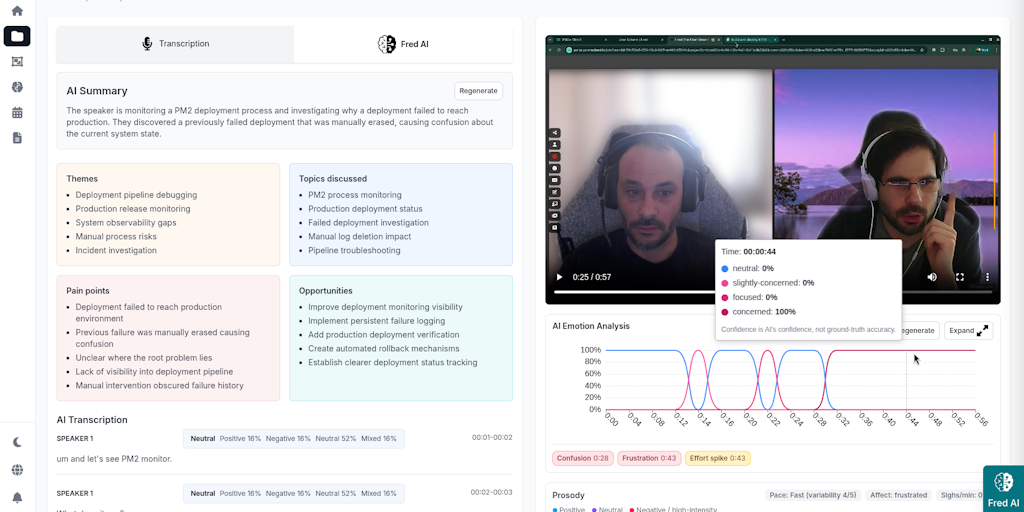Go to the Home icon in sidebar
The height and width of the screenshot is (512, 1024).
[17, 10]
